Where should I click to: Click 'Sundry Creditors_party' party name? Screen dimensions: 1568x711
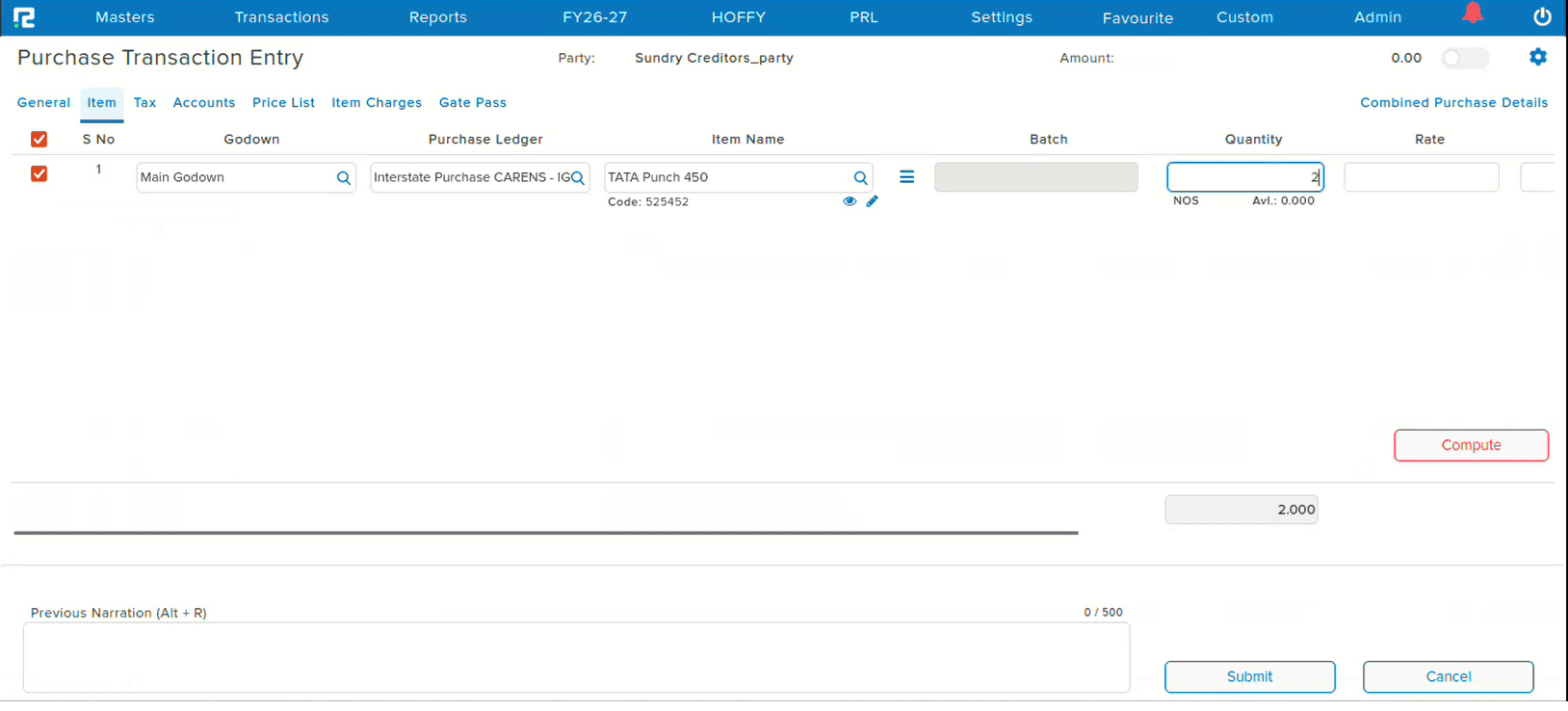714,58
